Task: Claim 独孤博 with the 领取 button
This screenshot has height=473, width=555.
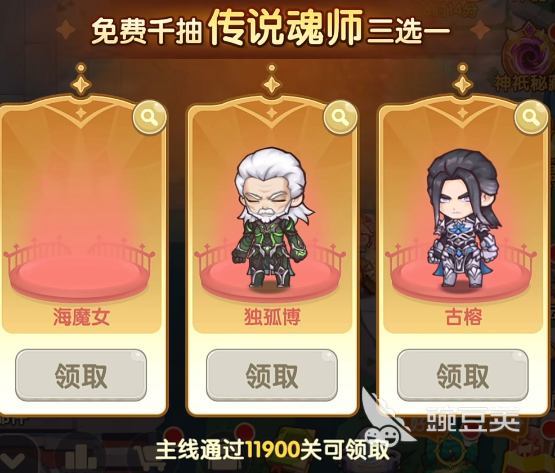Action: 272,375
